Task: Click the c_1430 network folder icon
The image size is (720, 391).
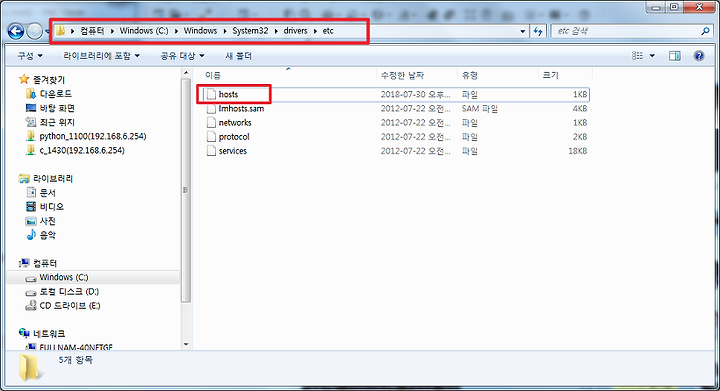Action: click(31, 150)
